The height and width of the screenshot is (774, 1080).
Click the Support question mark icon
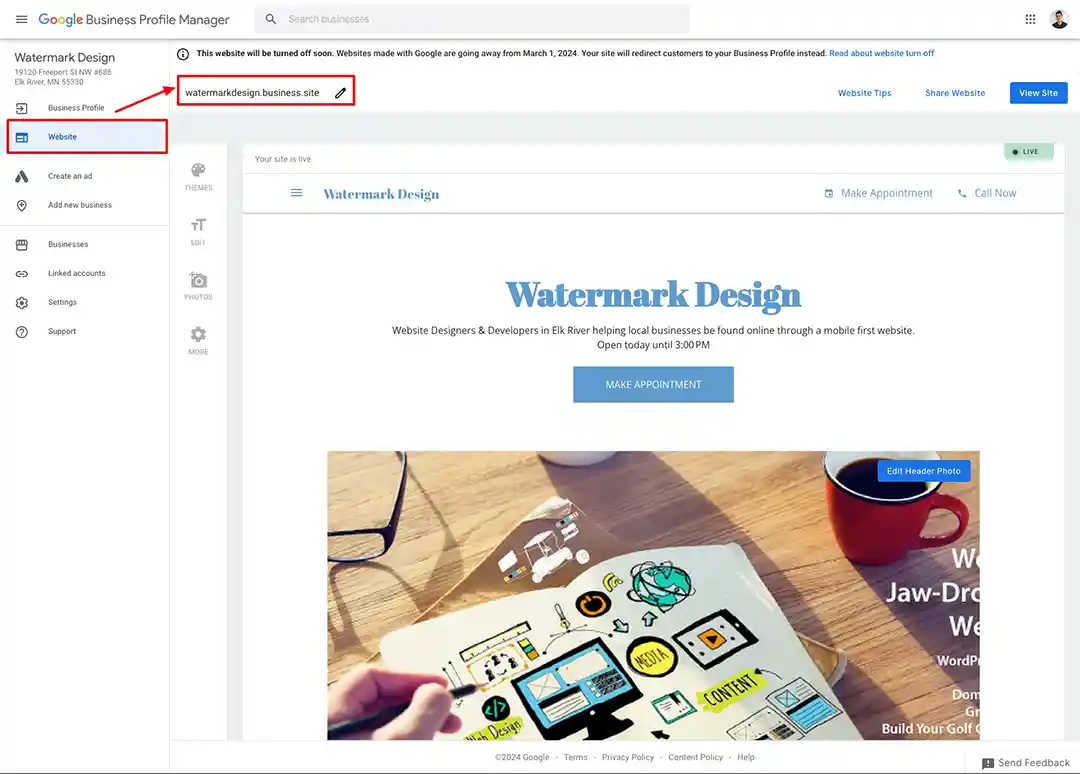(22, 332)
